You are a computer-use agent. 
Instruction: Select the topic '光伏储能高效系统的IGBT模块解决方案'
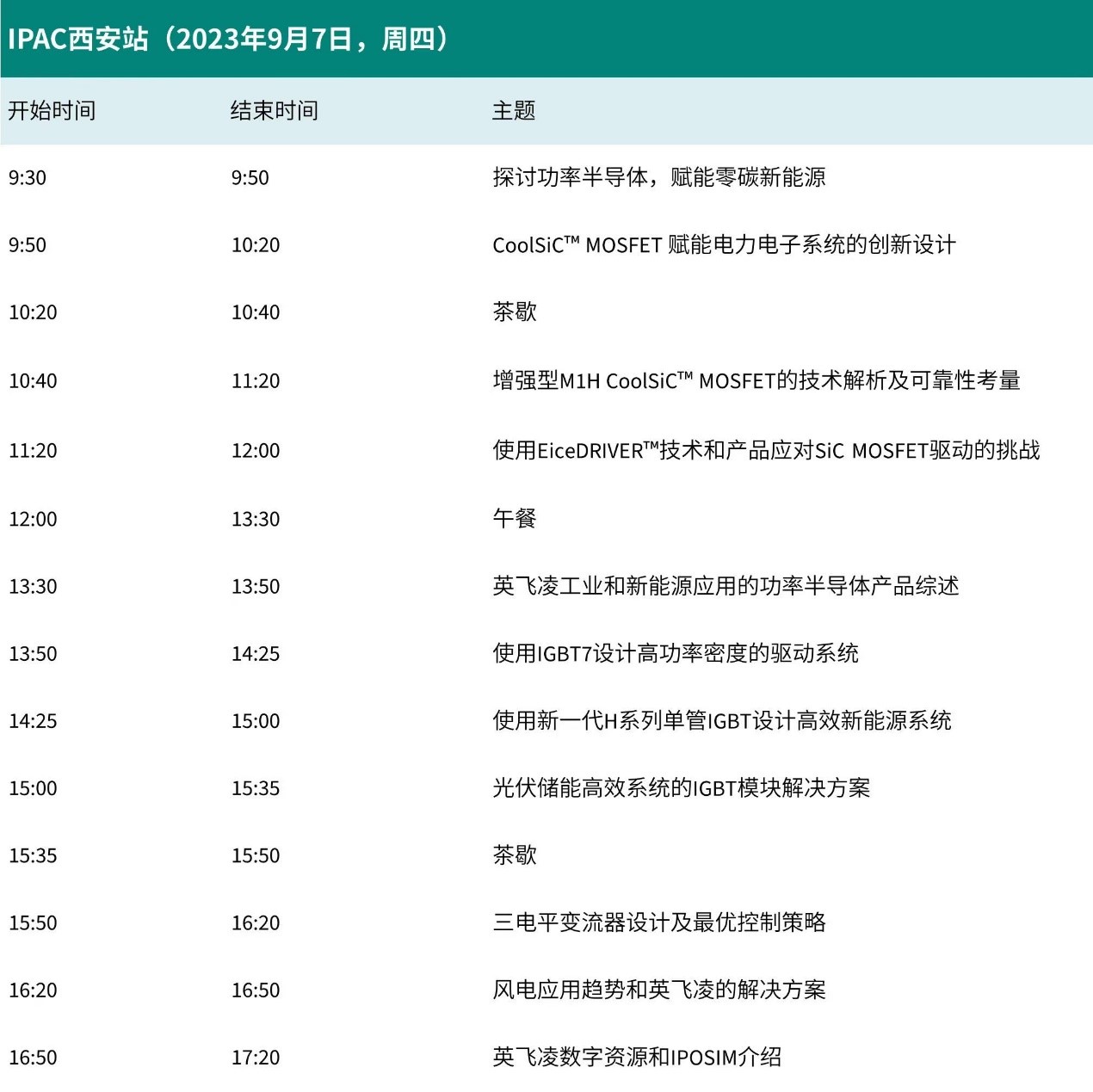[x=682, y=787]
